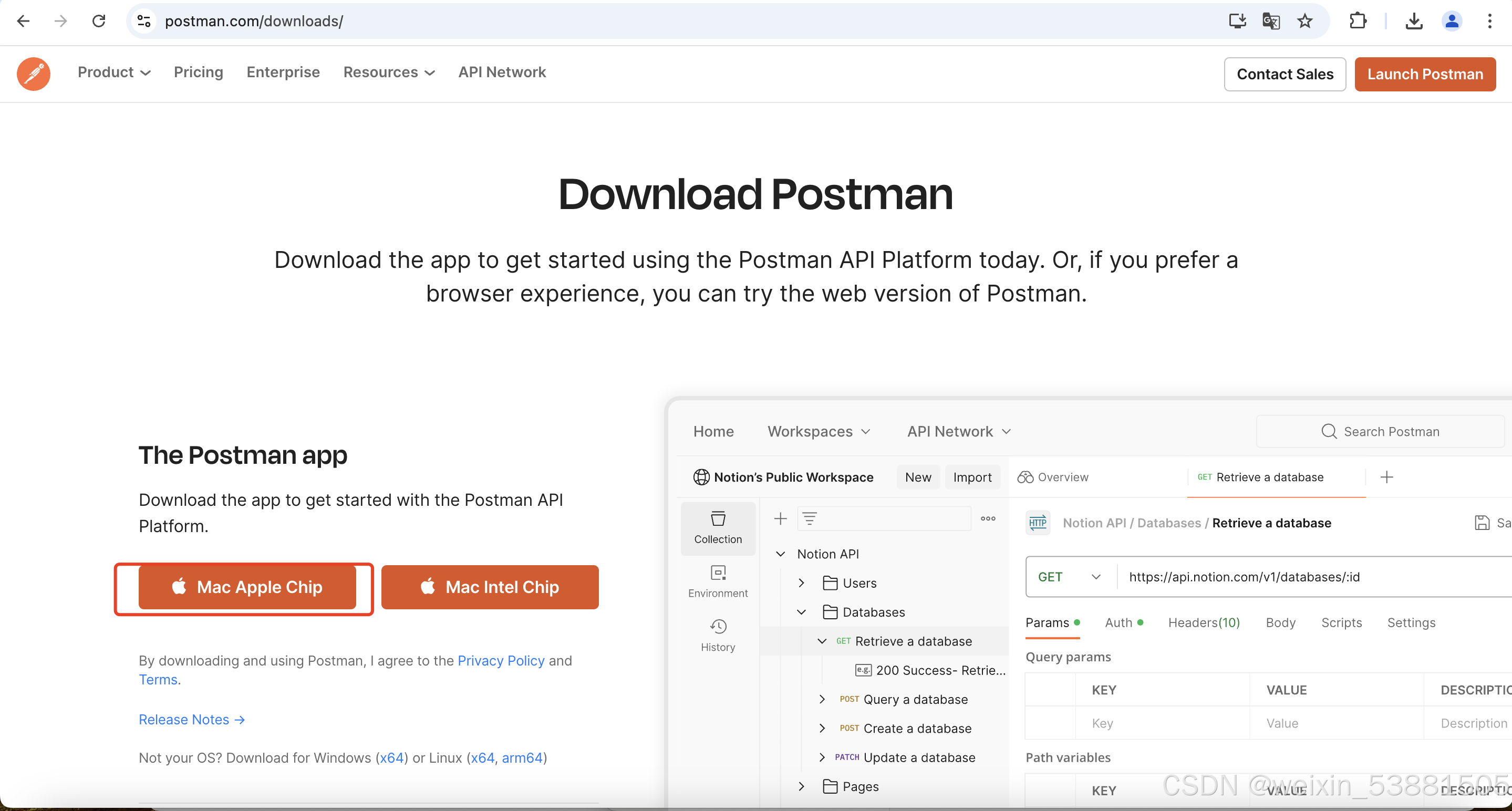Expand the Users folder
This screenshot has width=1512, height=811.
[x=801, y=583]
